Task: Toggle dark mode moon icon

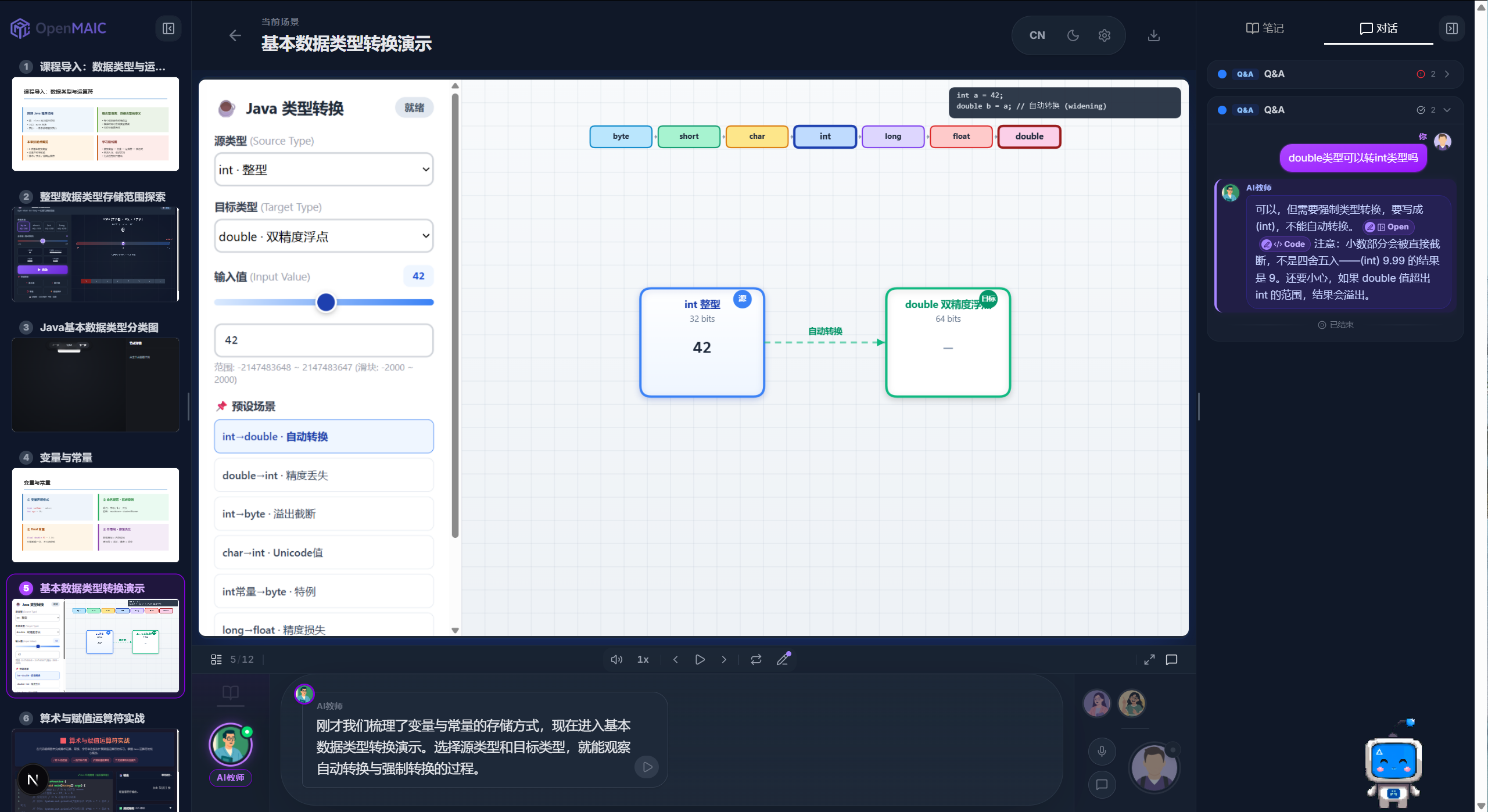Action: point(1073,35)
